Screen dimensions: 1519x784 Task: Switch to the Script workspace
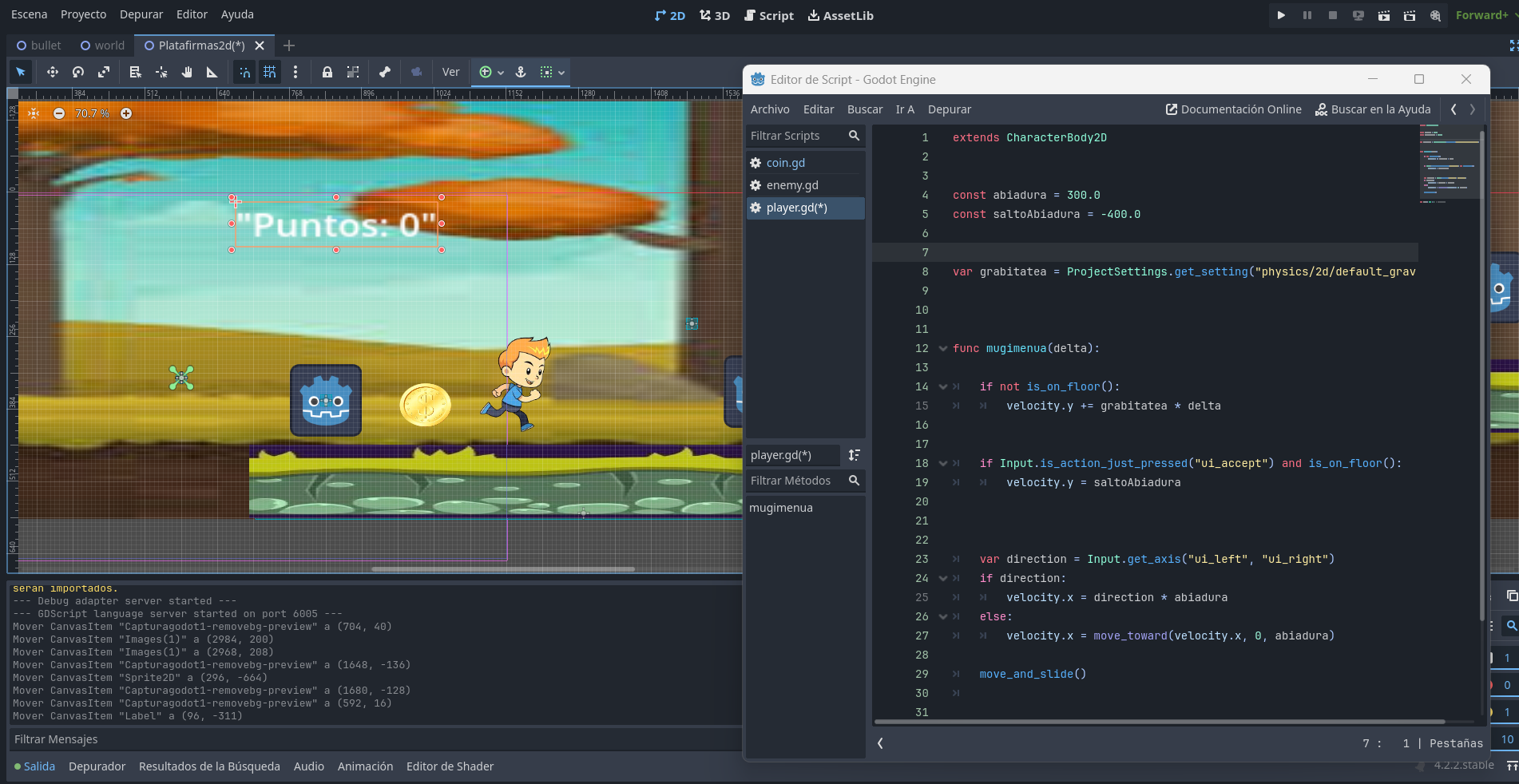pyautogui.click(x=769, y=15)
